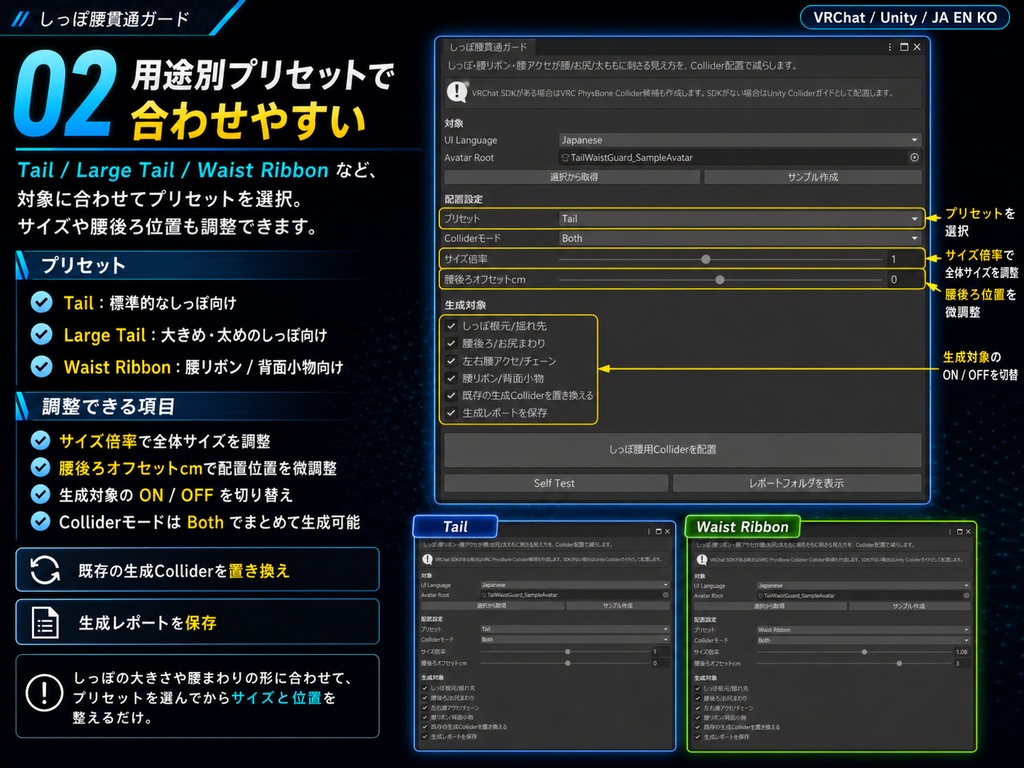Viewport: 1024px width, 768px height.
Task: Click サイズ倍率 slider handle in Waist Ribbon window
Action: (865, 652)
